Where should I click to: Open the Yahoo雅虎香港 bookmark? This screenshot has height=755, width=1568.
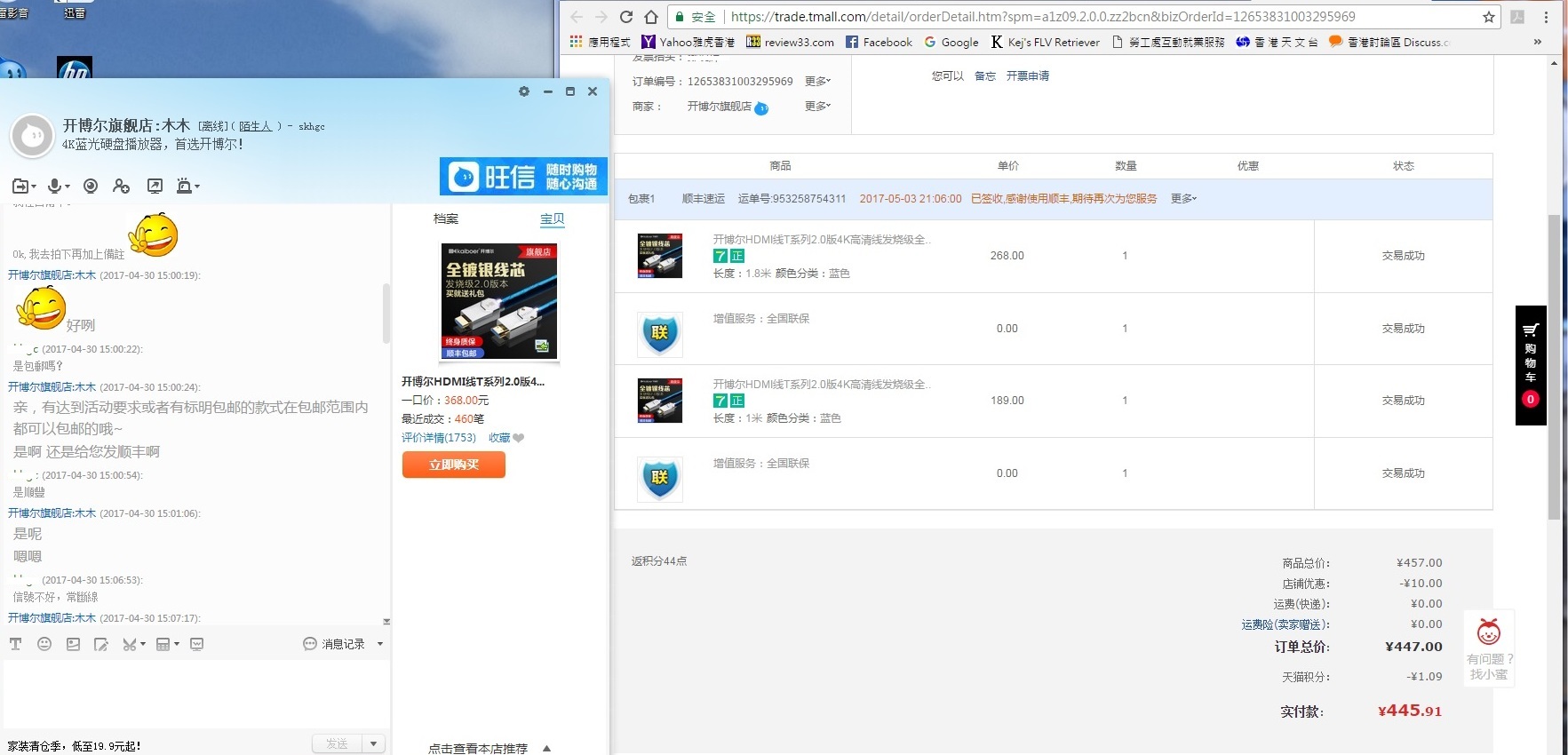688,42
